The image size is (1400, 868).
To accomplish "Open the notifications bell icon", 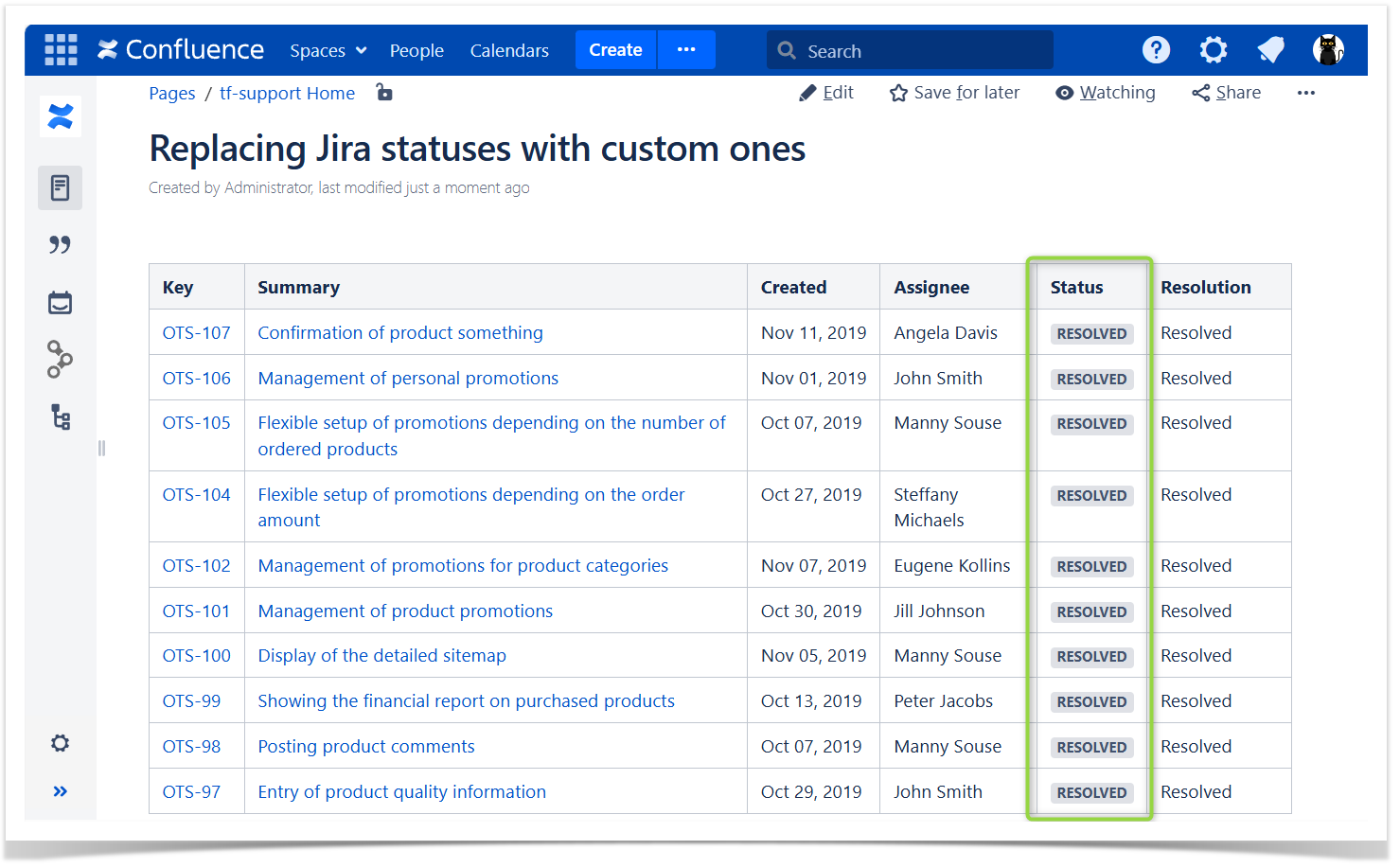I will pos(1270,50).
